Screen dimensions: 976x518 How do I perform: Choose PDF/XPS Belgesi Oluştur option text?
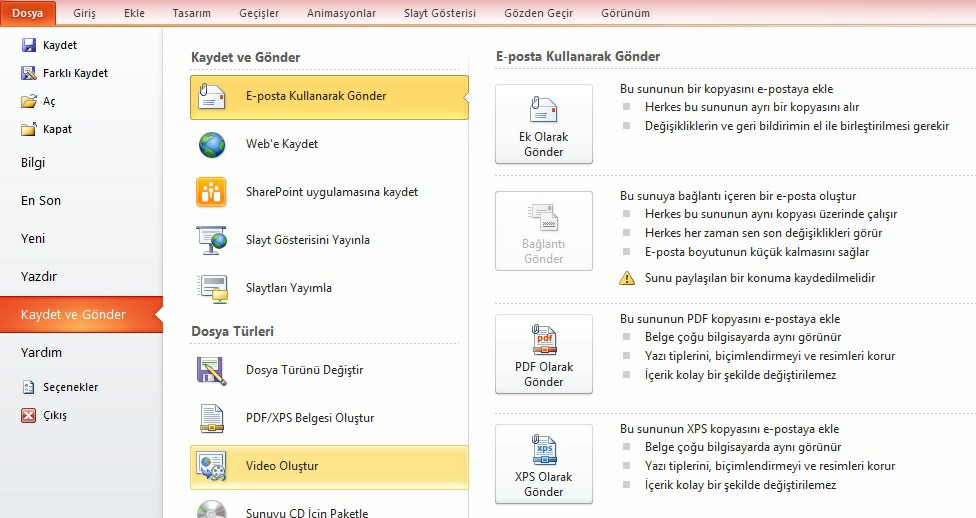click(x=310, y=418)
